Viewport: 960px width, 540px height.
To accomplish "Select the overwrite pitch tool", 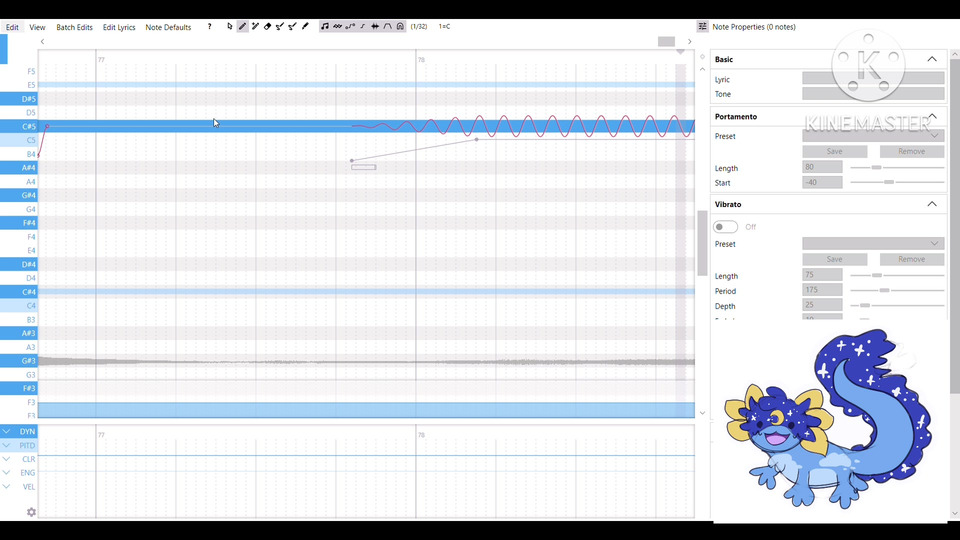I will pyautogui.click(x=292, y=26).
